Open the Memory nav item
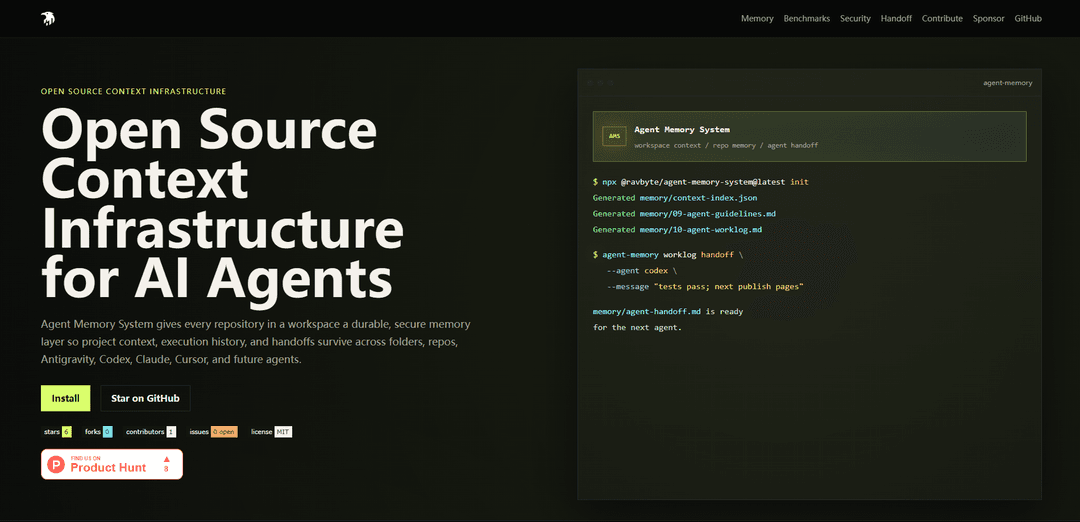Viewport: 1080px width, 522px height. [x=757, y=19]
